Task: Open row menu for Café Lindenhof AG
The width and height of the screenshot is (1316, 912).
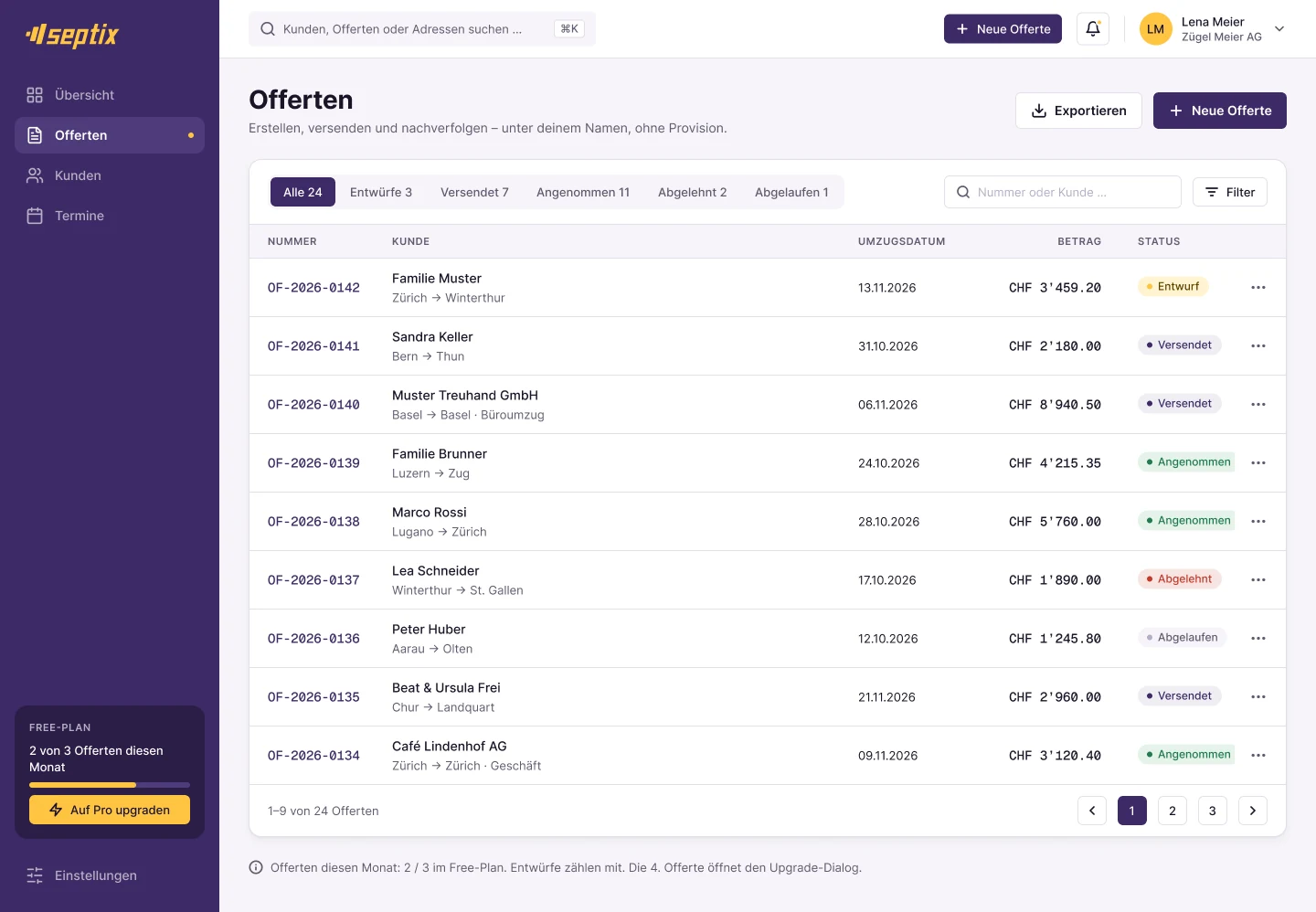Action: [x=1258, y=756]
